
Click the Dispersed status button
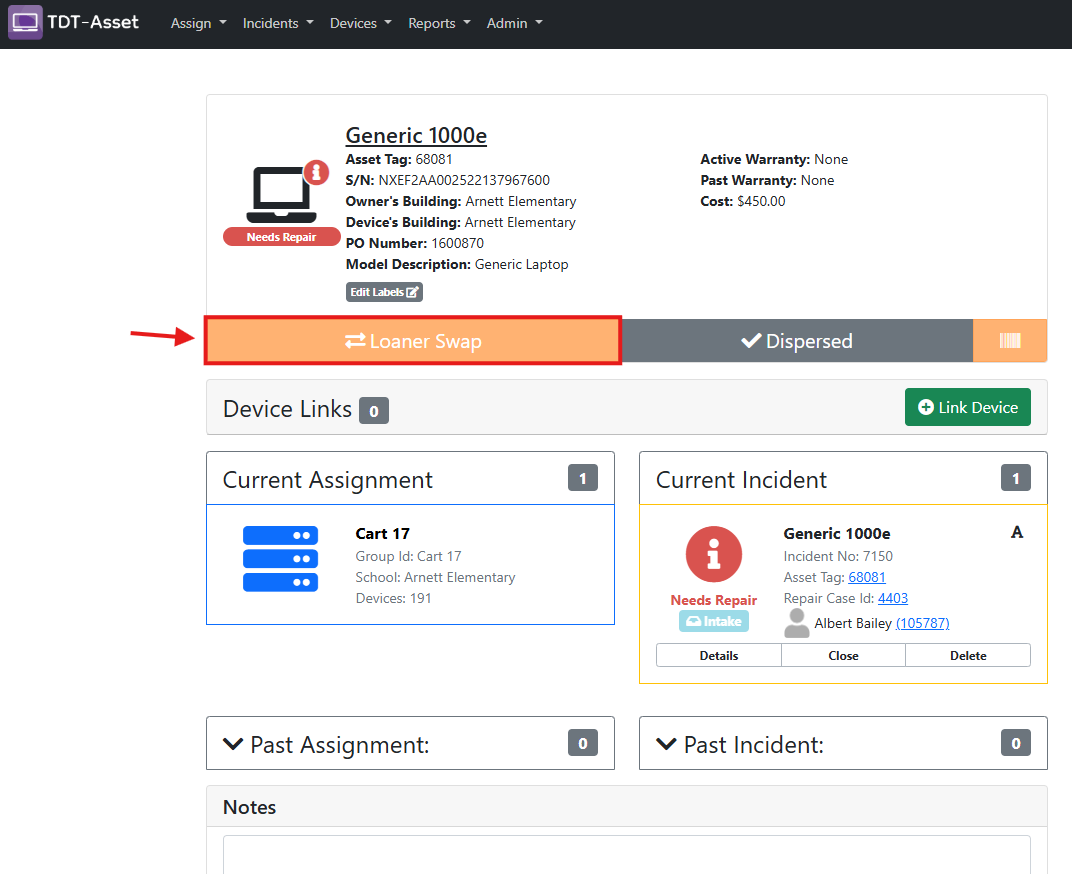click(796, 341)
